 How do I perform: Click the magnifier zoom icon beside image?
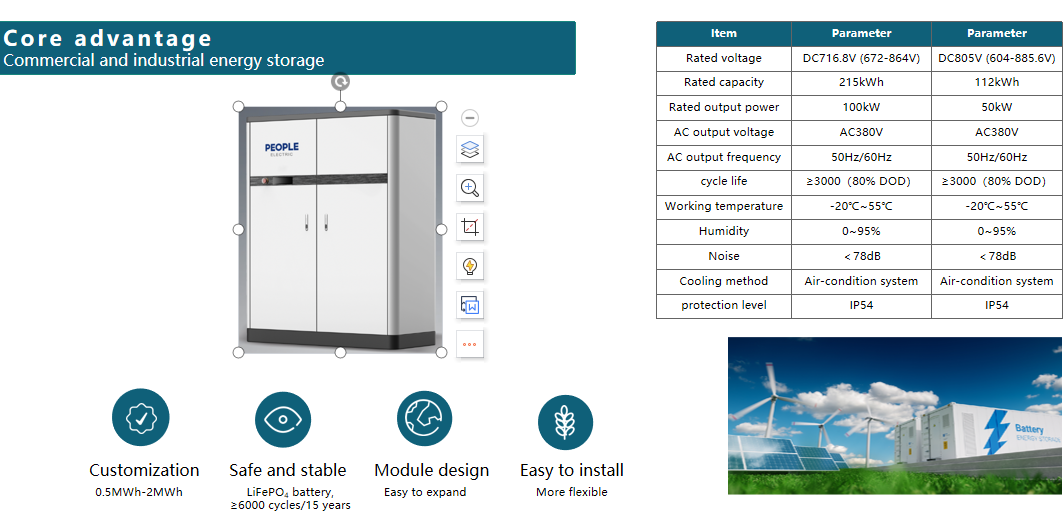tap(470, 188)
